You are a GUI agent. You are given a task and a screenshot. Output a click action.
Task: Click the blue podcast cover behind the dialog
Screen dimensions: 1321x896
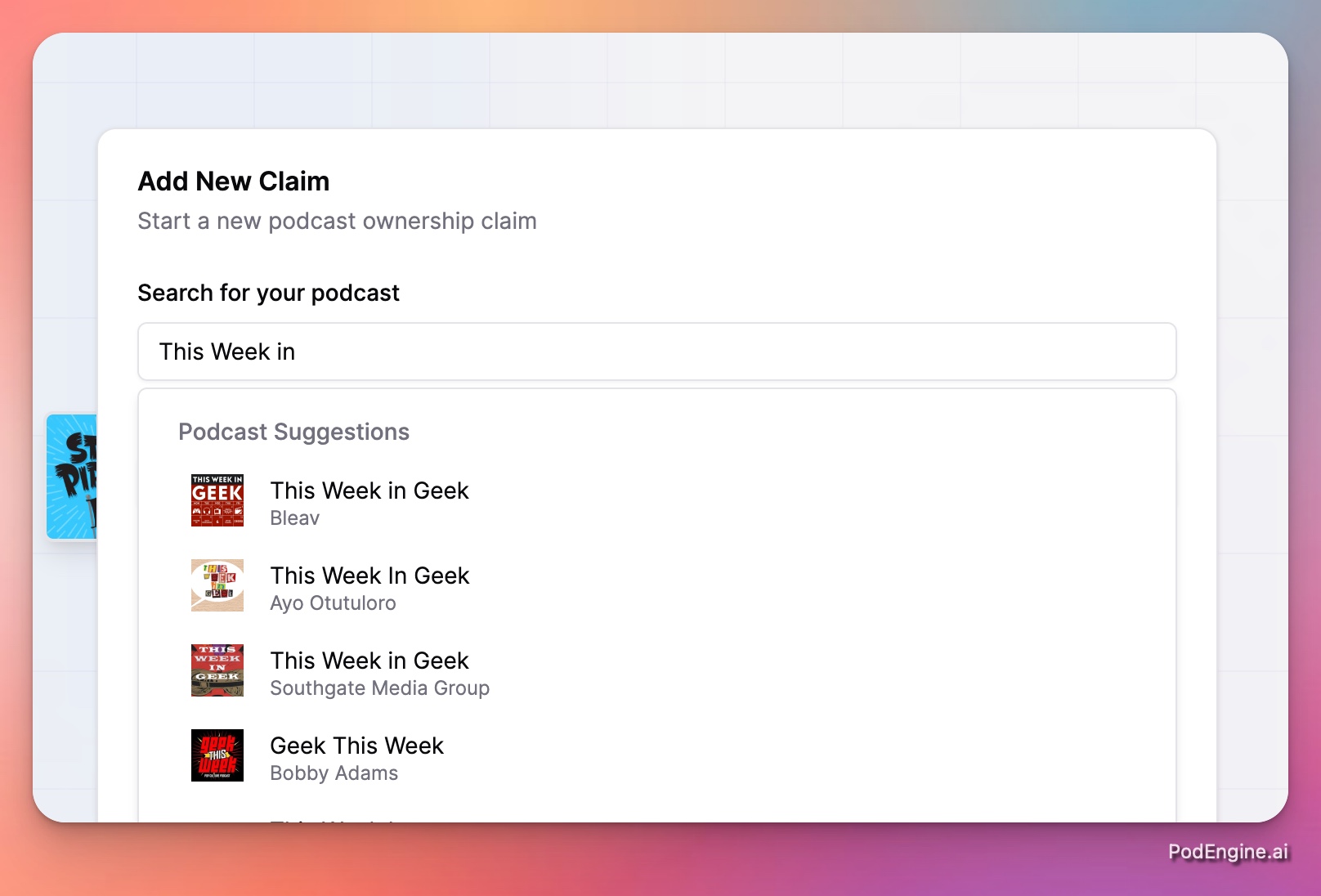[x=72, y=477]
